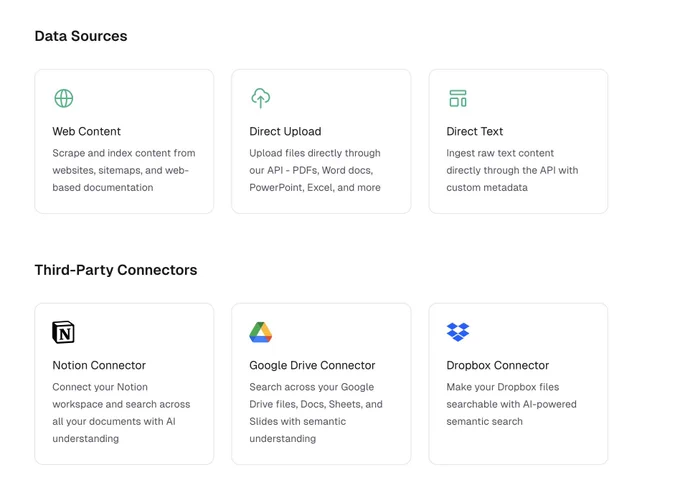
Task: Open the Direct Upload card title
Action: point(285,131)
